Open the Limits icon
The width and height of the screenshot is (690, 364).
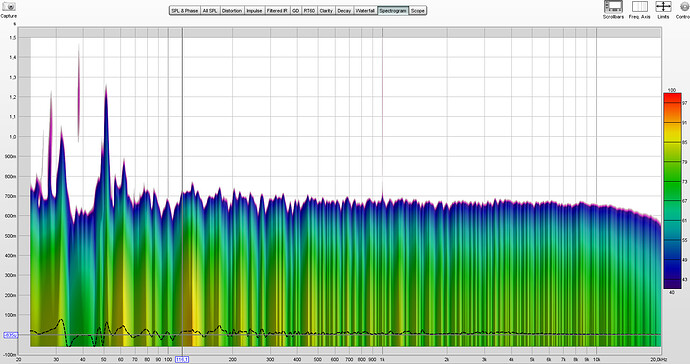tap(663, 7)
